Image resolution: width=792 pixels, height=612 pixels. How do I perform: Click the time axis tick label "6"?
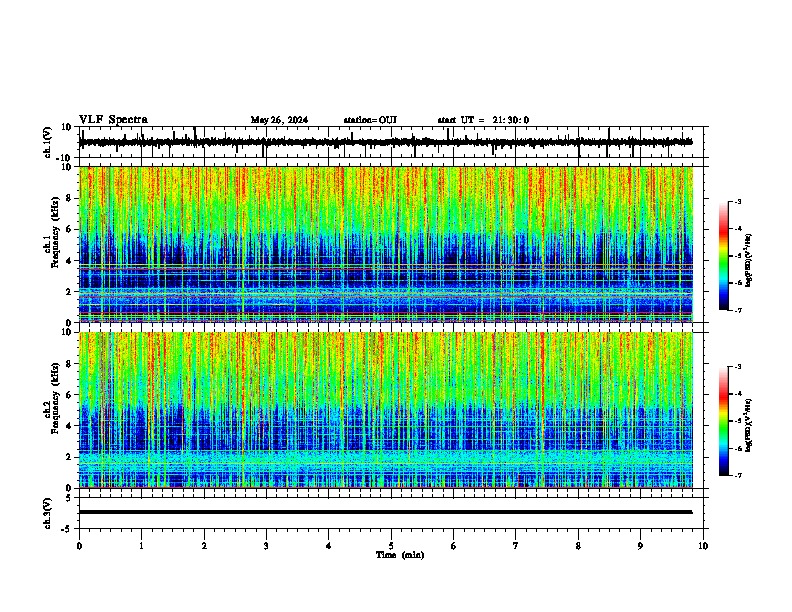point(454,546)
